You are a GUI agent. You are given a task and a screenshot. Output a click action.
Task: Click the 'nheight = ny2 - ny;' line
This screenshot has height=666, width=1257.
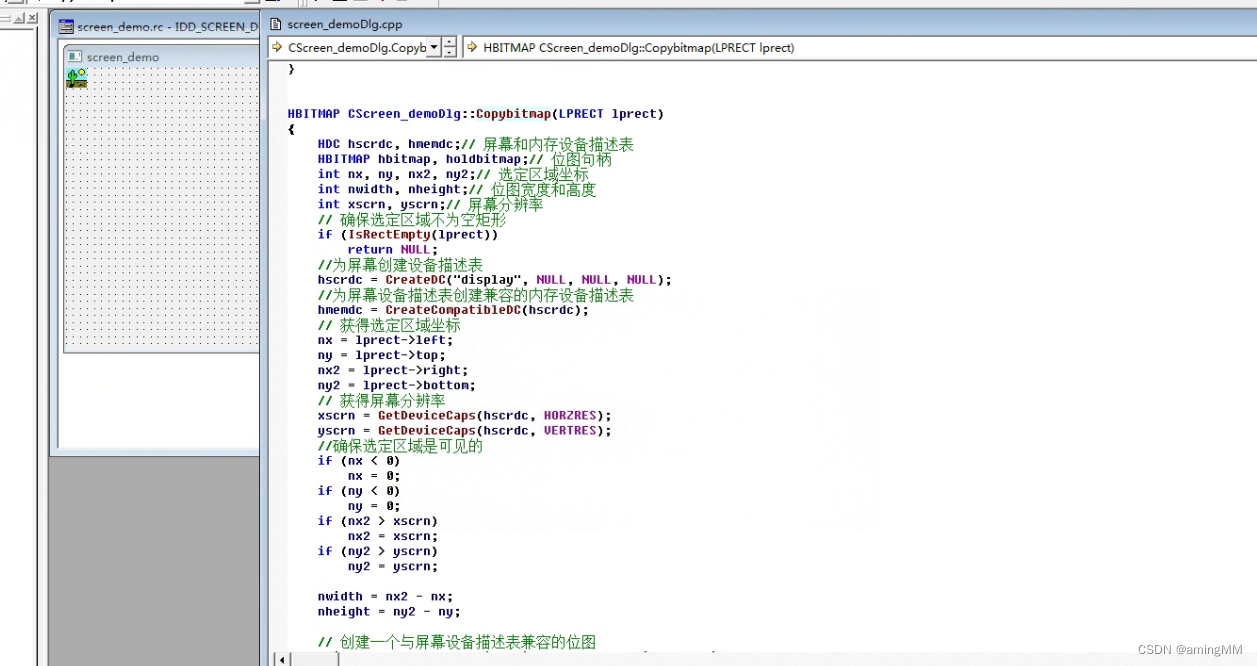(389, 612)
